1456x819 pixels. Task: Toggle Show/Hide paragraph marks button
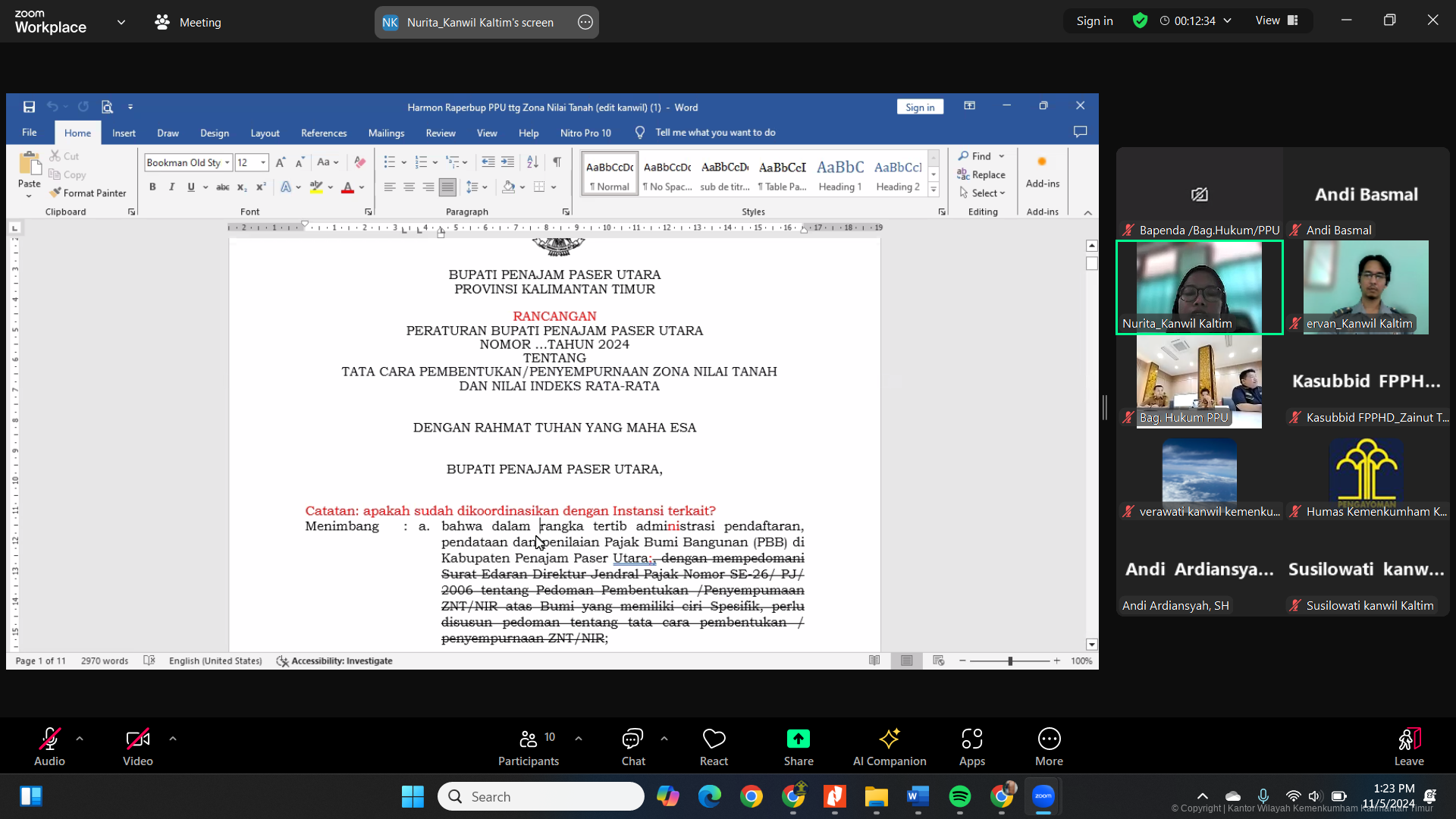tap(557, 162)
